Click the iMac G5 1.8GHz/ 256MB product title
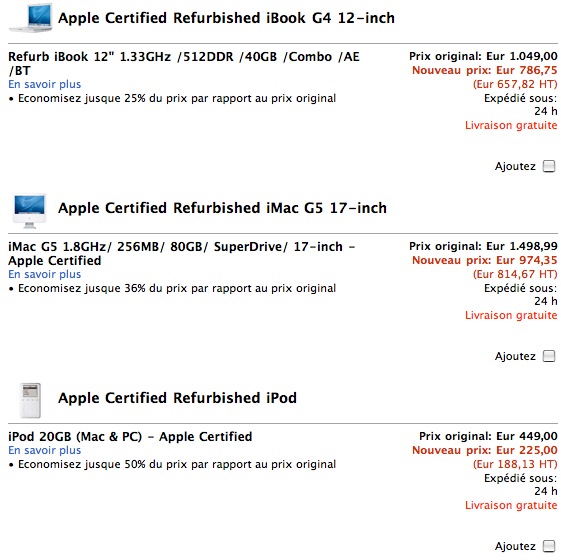The width and height of the screenshot is (561, 560). pos(181,253)
